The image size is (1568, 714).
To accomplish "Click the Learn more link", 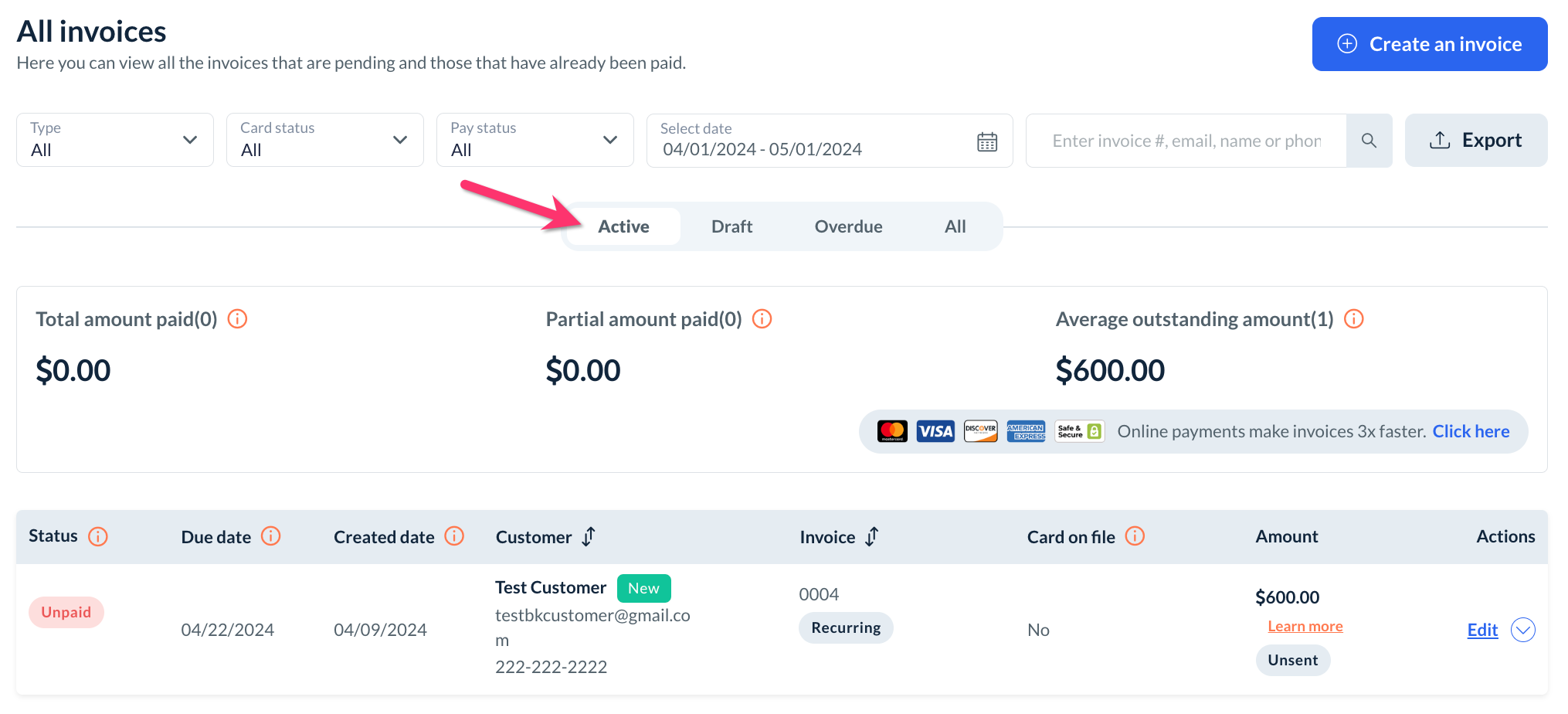I will (x=1305, y=627).
